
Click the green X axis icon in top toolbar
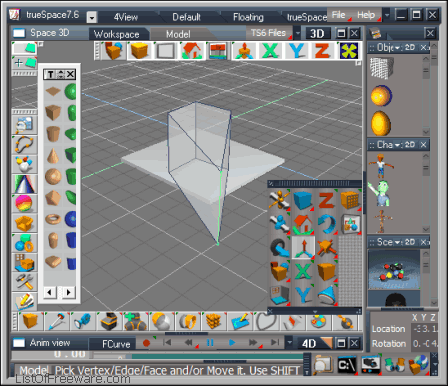click(x=270, y=51)
